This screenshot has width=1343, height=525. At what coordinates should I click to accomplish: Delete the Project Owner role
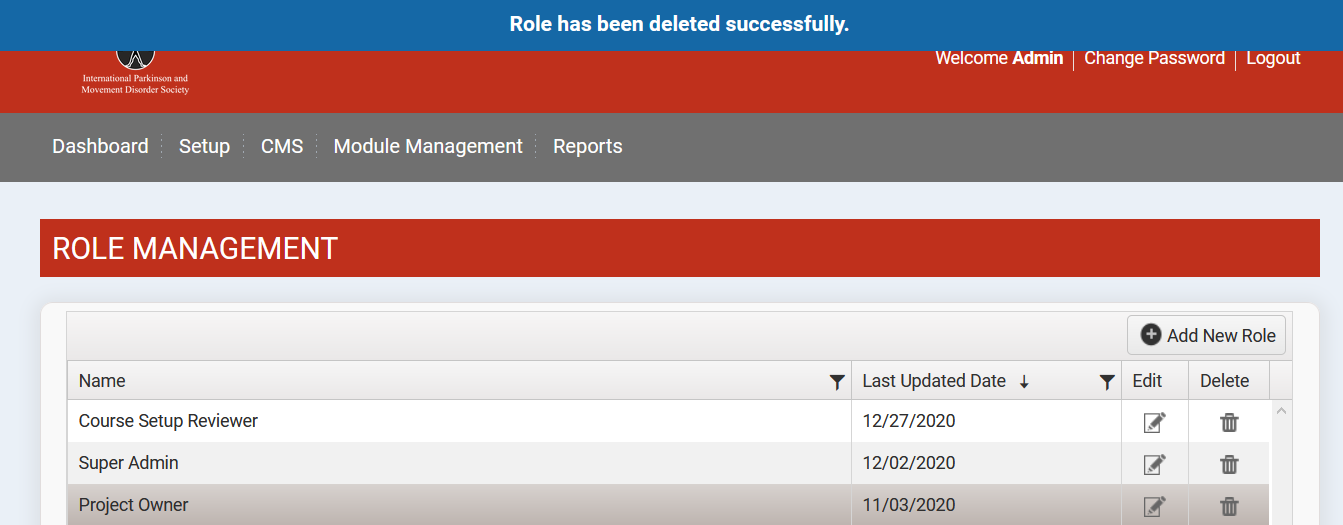click(x=1229, y=506)
